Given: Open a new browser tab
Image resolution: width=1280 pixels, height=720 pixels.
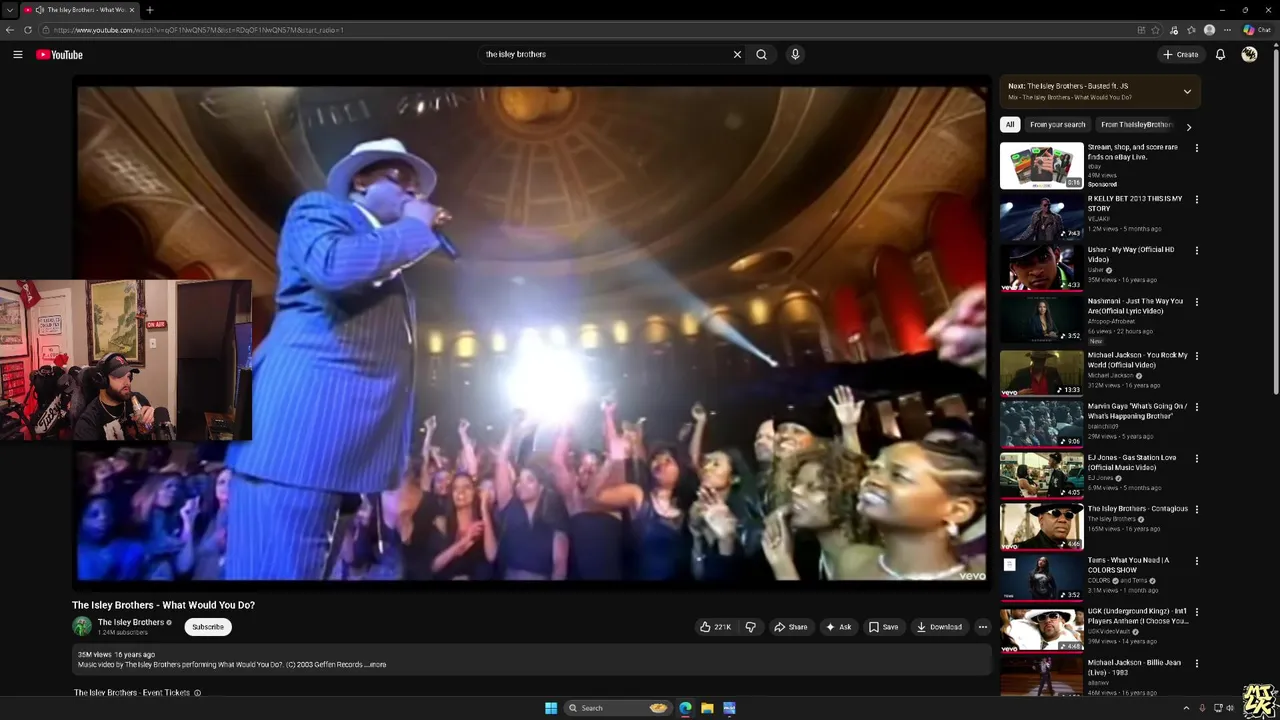Looking at the screenshot, I should [149, 10].
